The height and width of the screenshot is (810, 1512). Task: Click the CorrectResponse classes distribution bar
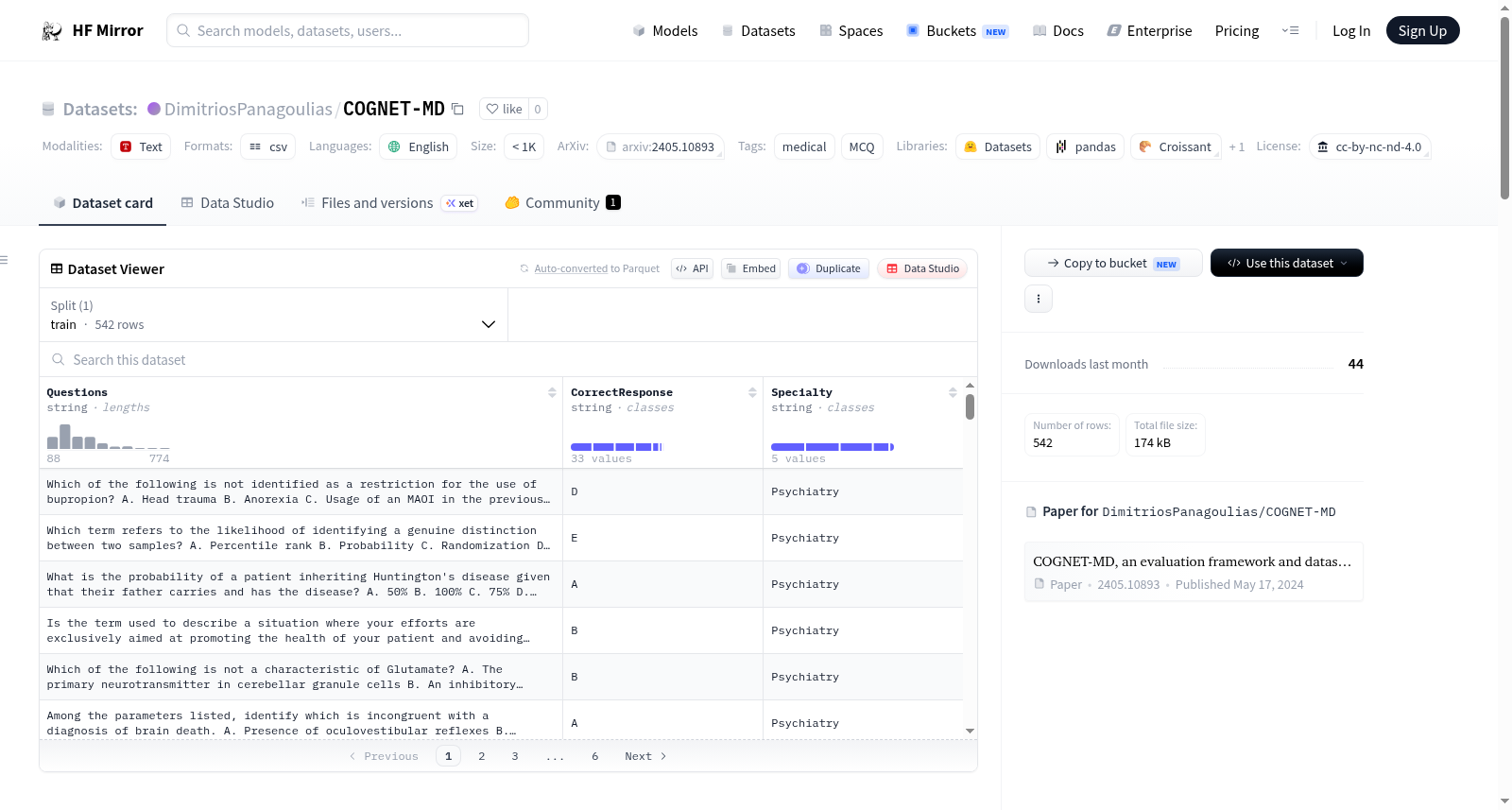[x=616, y=447]
